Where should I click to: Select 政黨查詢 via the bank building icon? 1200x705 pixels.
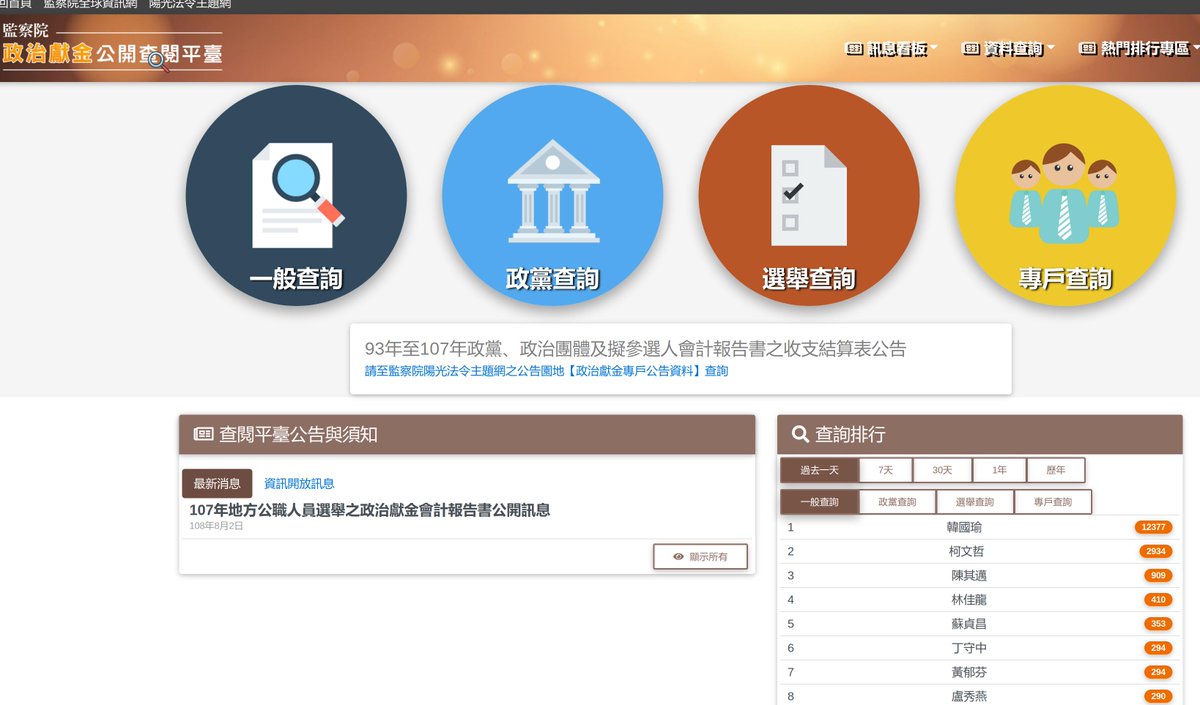(x=553, y=195)
